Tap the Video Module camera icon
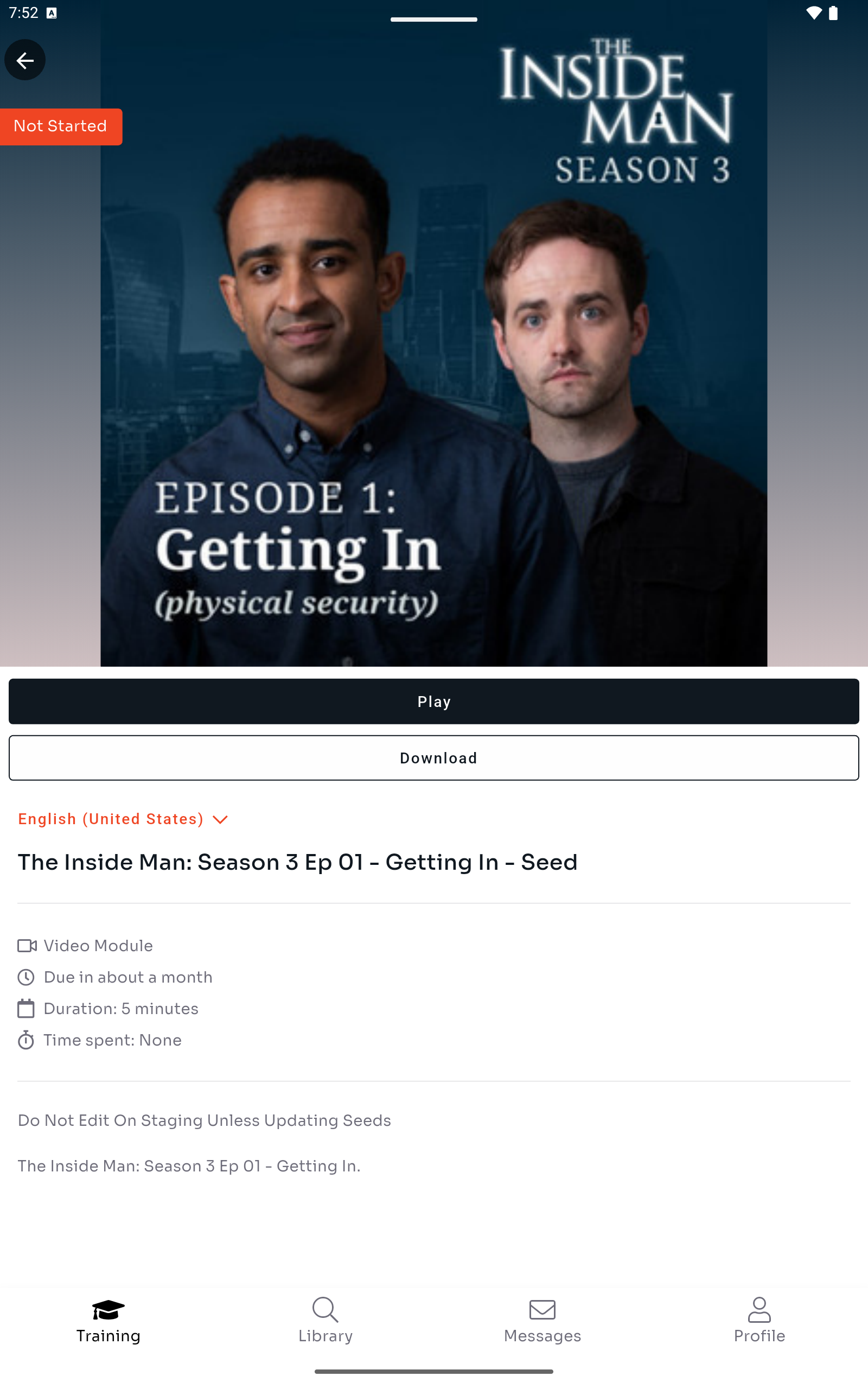This screenshot has height=1389, width=868. coord(27,945)
